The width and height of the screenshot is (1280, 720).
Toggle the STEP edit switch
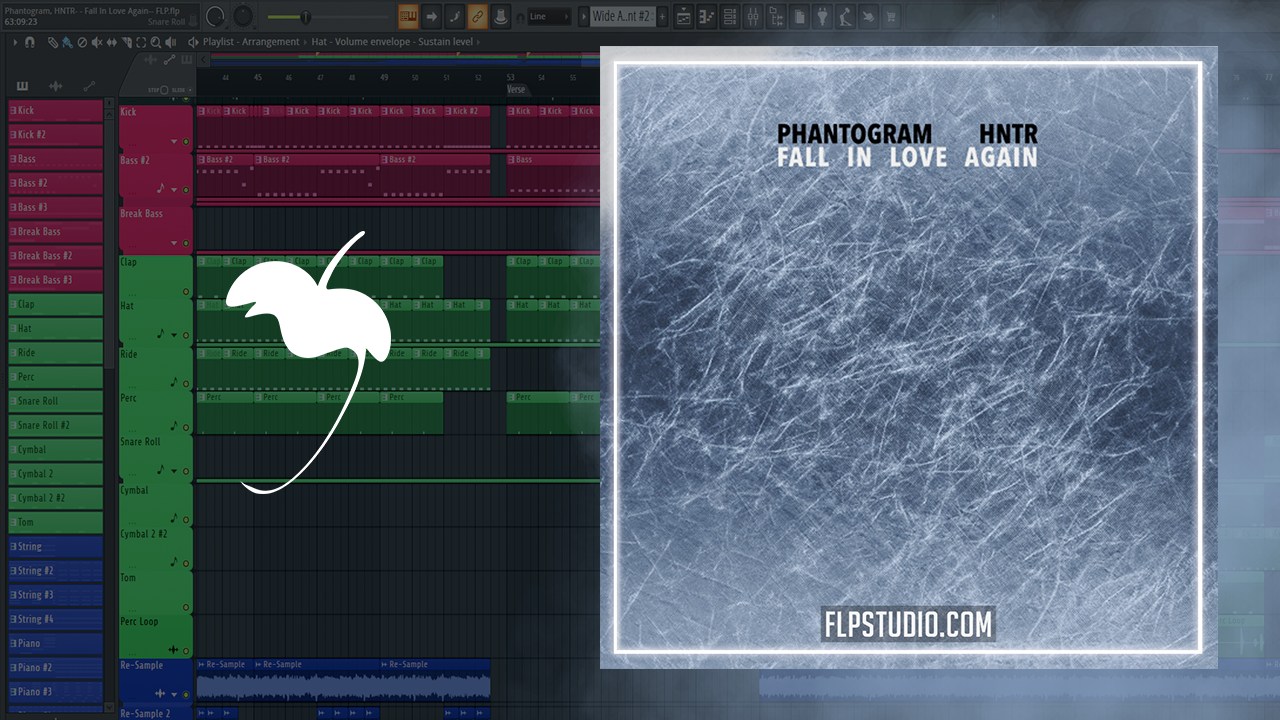pyautogui.click(x=164, y=90)
